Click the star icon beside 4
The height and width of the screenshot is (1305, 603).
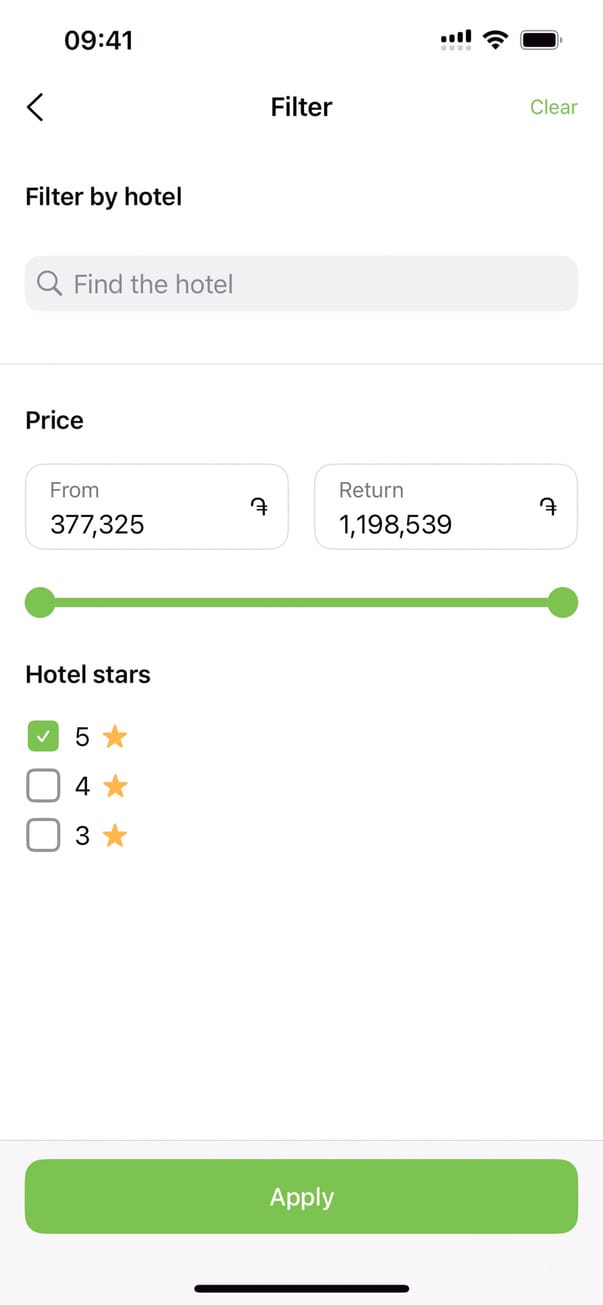click(x=115, y=786)
